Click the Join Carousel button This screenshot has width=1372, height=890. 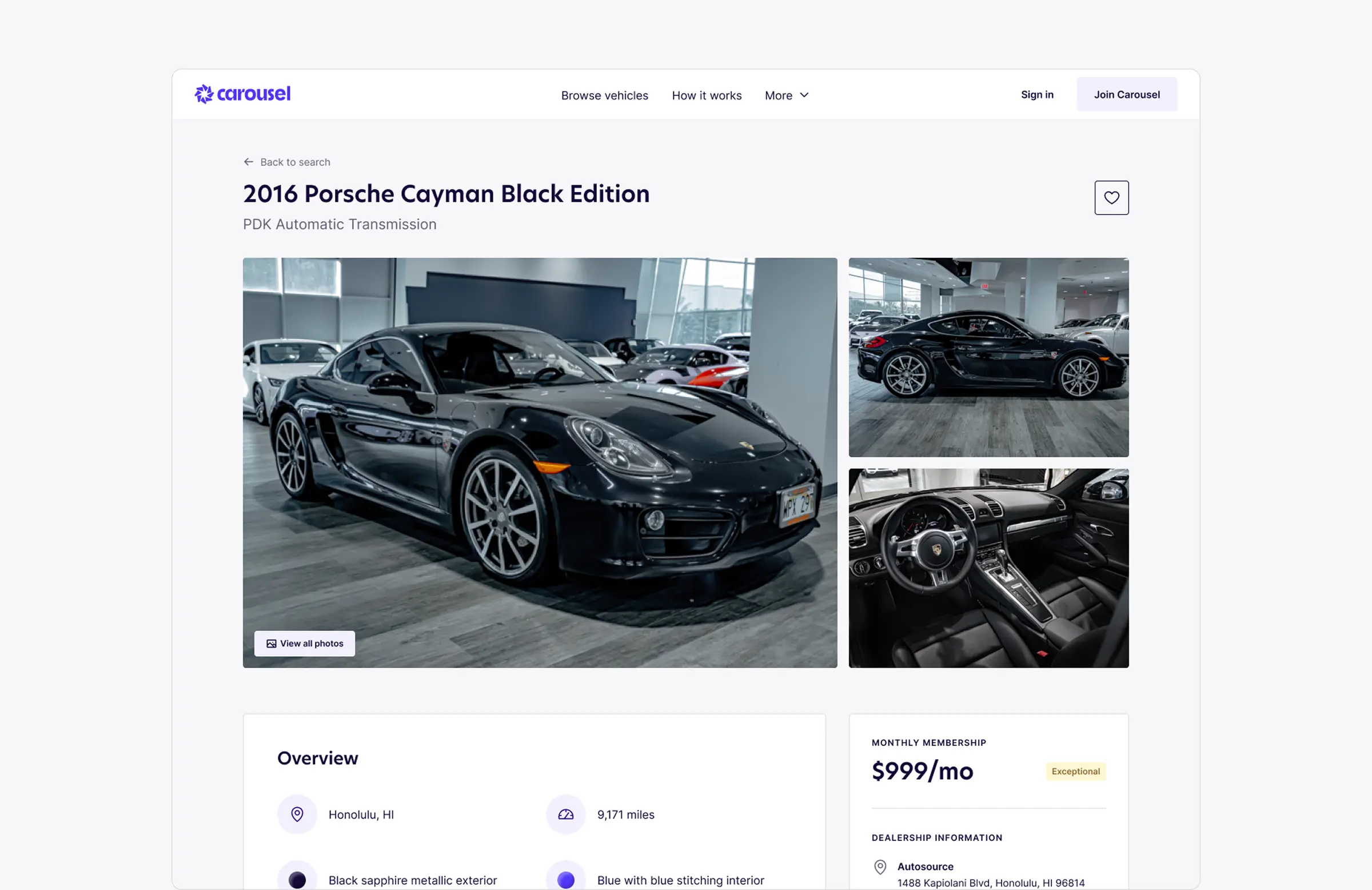pyautogui.click(x=1126, y=94)
